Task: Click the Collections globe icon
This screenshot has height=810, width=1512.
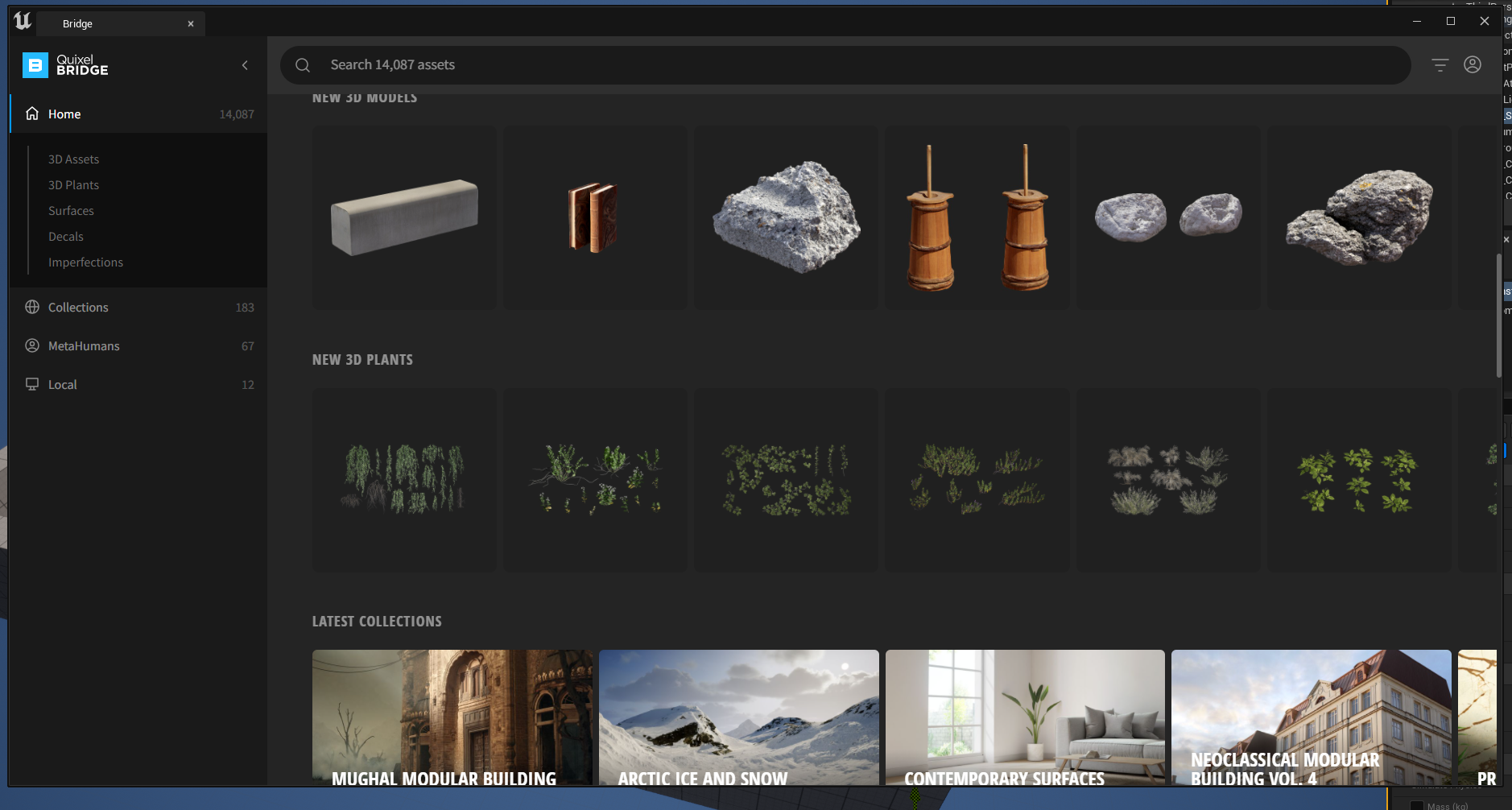Action: [x=32, y=307]
